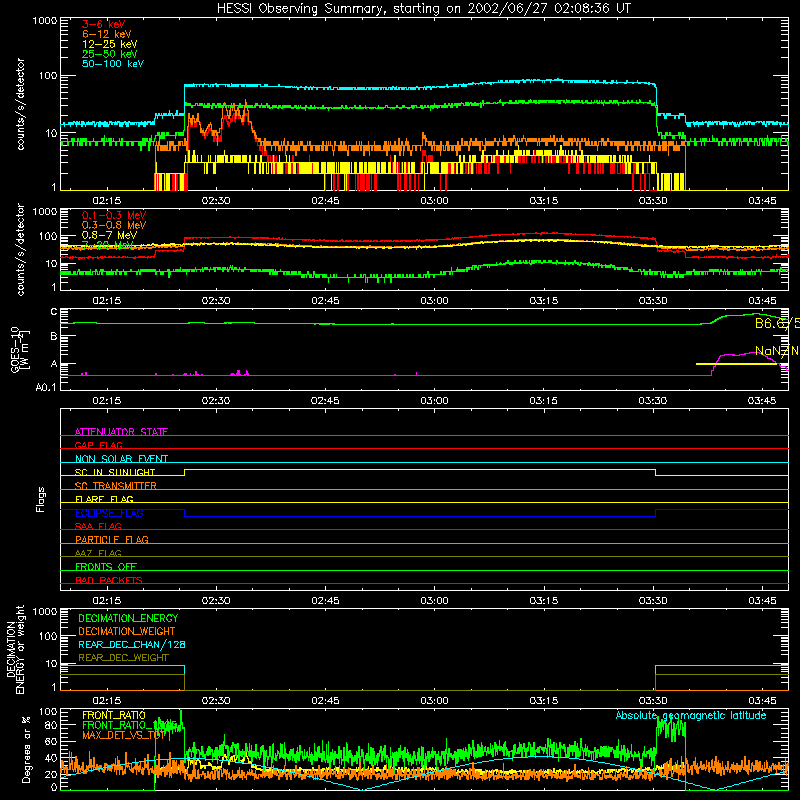Click the DECIMATION_WEIGHT legend label
The image size is (800, 800).
click(127, 632)
